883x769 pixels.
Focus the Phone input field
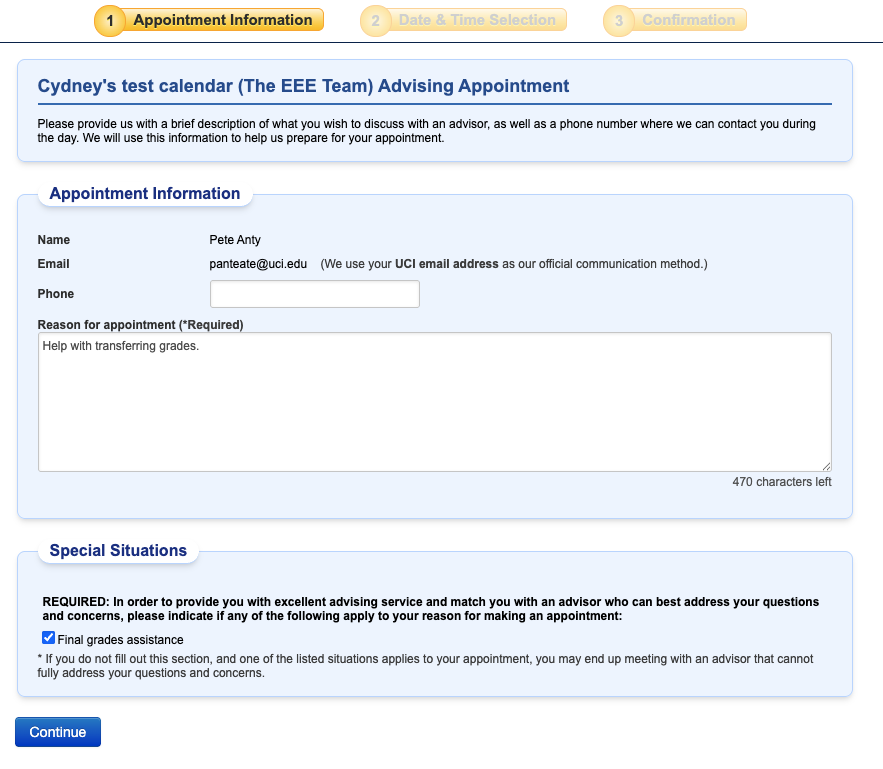[x=315, y=294]
